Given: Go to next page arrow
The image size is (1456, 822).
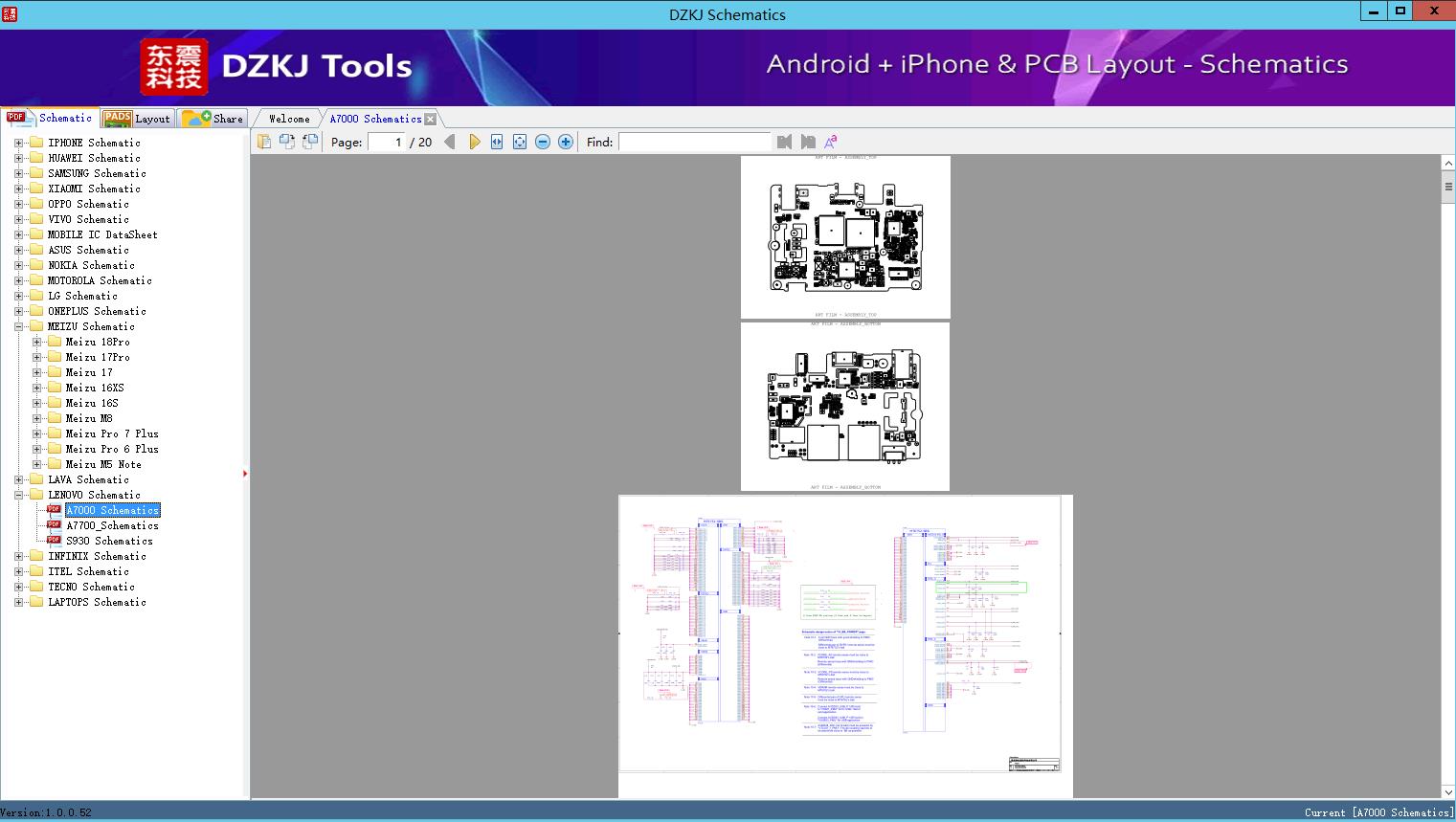Looking at the screenshot, I should coord(474,142).
